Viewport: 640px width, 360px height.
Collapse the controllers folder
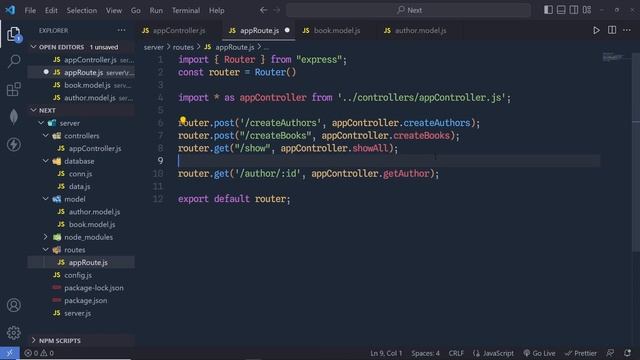(x=46, y=136)
